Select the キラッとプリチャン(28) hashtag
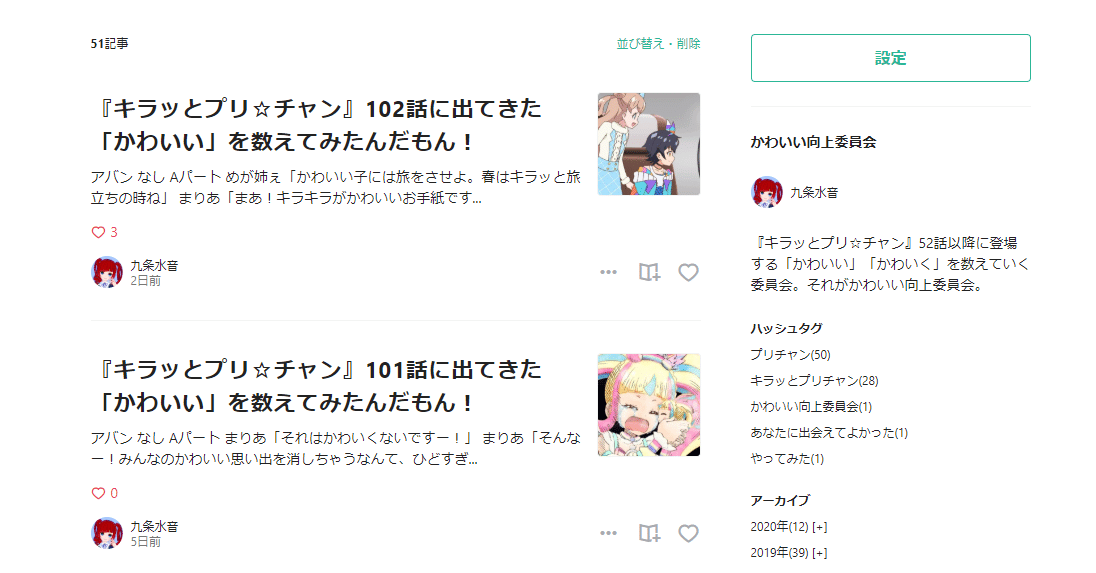The height and width of the screenshot is (573, 1096). tap(814, 381)
